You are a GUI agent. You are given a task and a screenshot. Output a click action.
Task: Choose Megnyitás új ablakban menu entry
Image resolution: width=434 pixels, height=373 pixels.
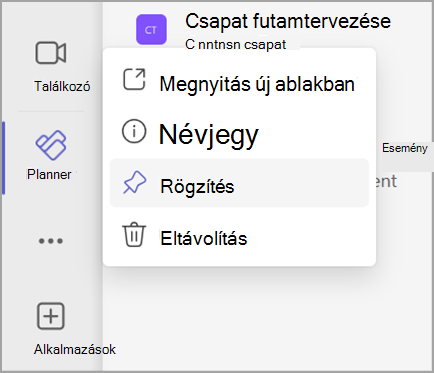coord(239,83)
